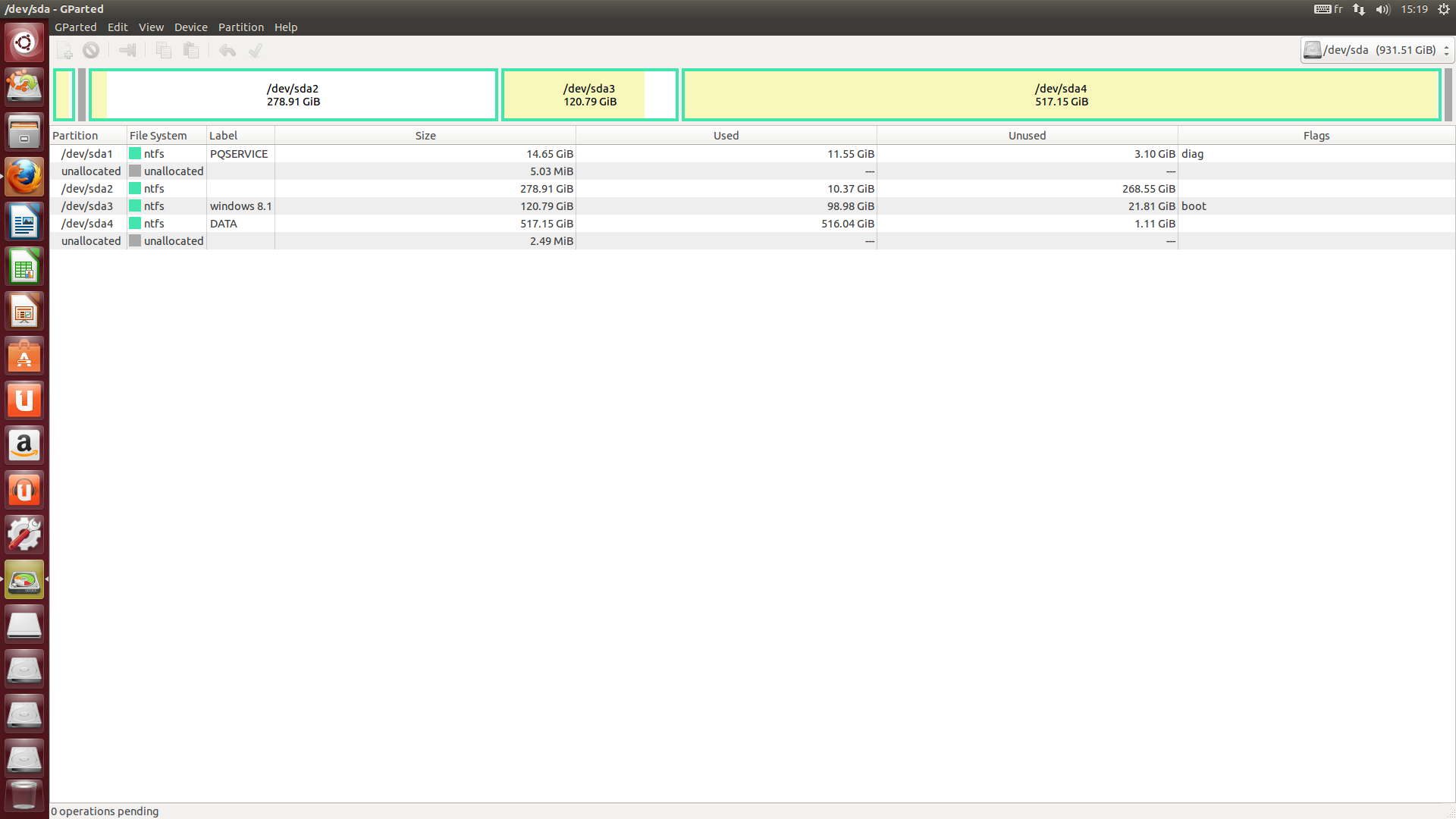The height and width of the screenshot is (819, 1456).
Task: Open the fr keyboard layout indicator
Action: pyautogui.click(x=1329, y=9)
